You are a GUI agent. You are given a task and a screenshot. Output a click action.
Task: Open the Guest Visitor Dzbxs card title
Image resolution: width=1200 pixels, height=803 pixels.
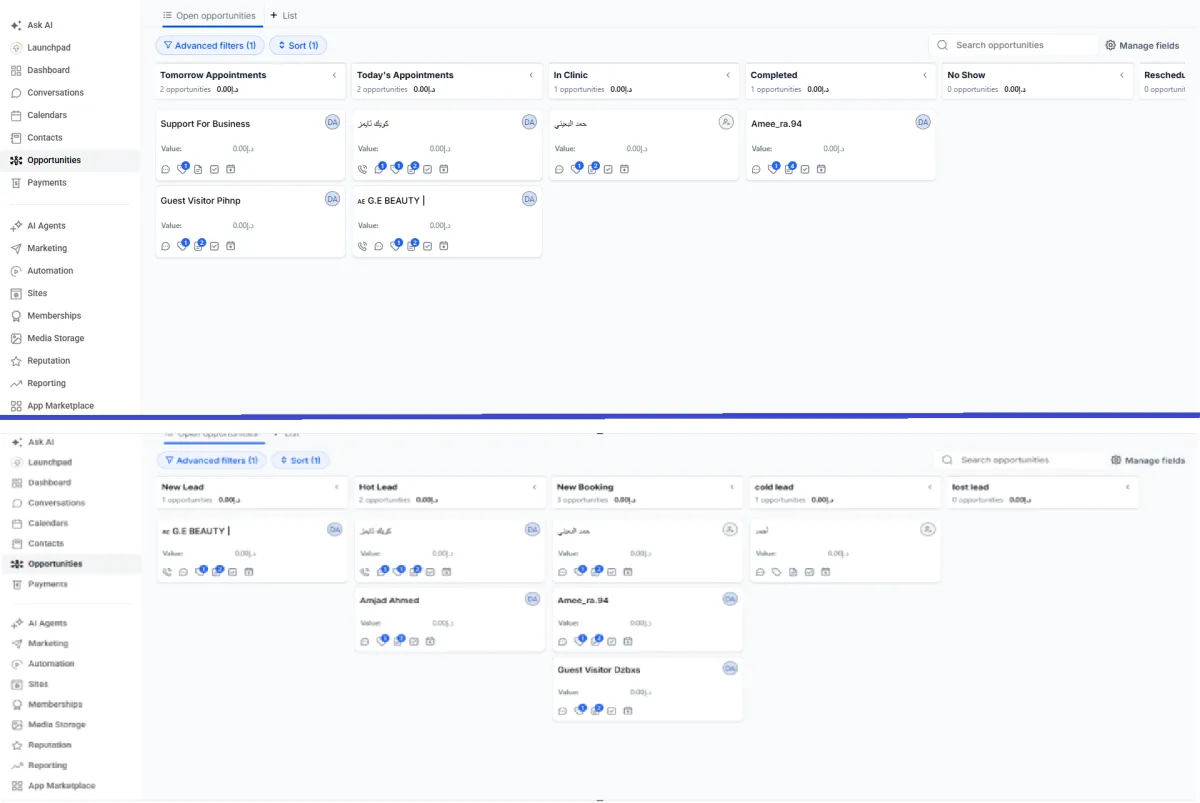(600, 670)
